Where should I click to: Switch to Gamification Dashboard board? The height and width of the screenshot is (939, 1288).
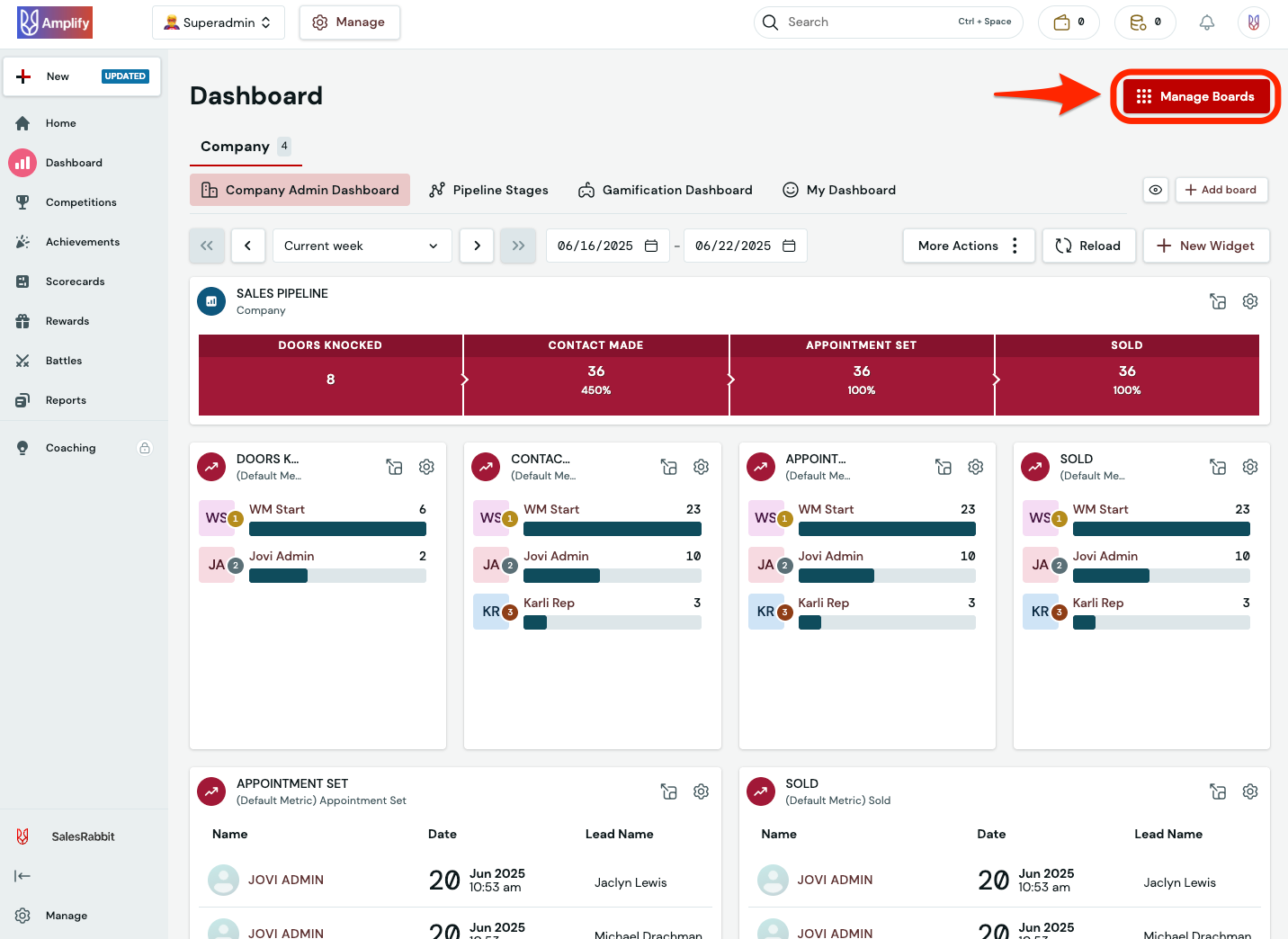tap(665, 190)
